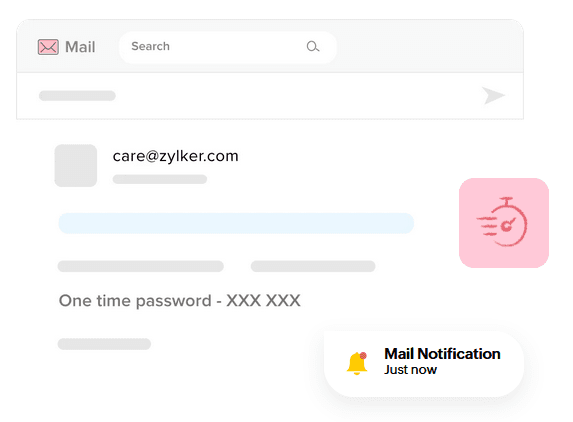
Task: Click the gray send arrow icon
Action: (493, 95)
